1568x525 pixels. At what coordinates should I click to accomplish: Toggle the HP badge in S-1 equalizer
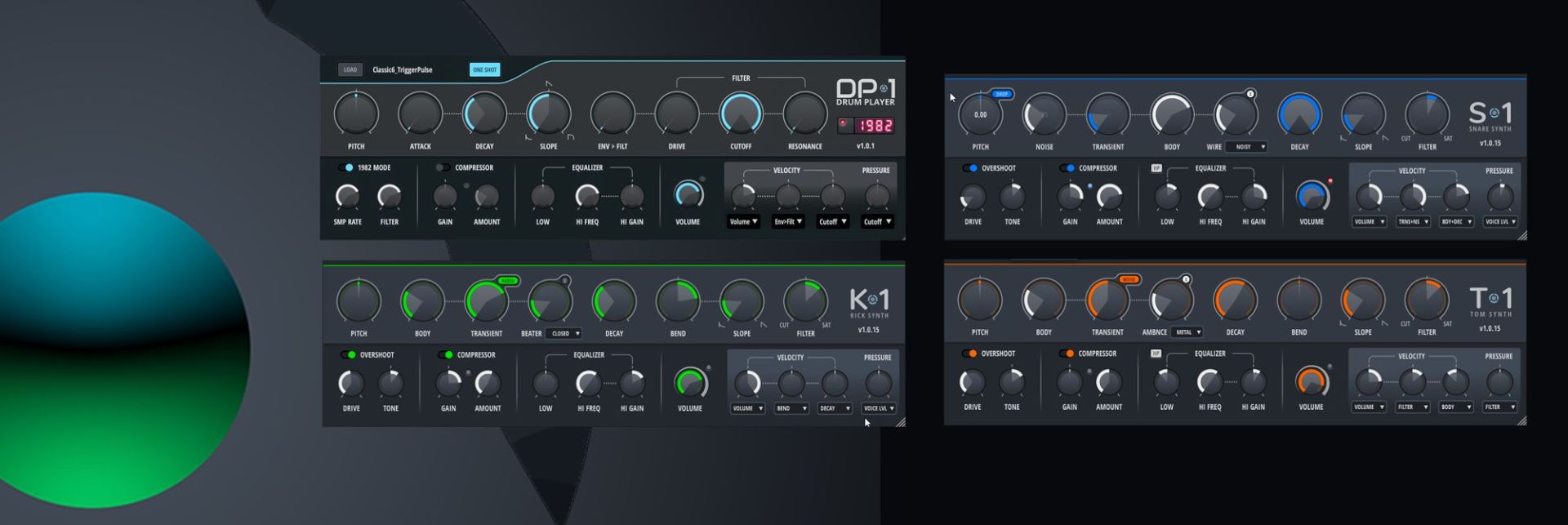(1156, 168)
